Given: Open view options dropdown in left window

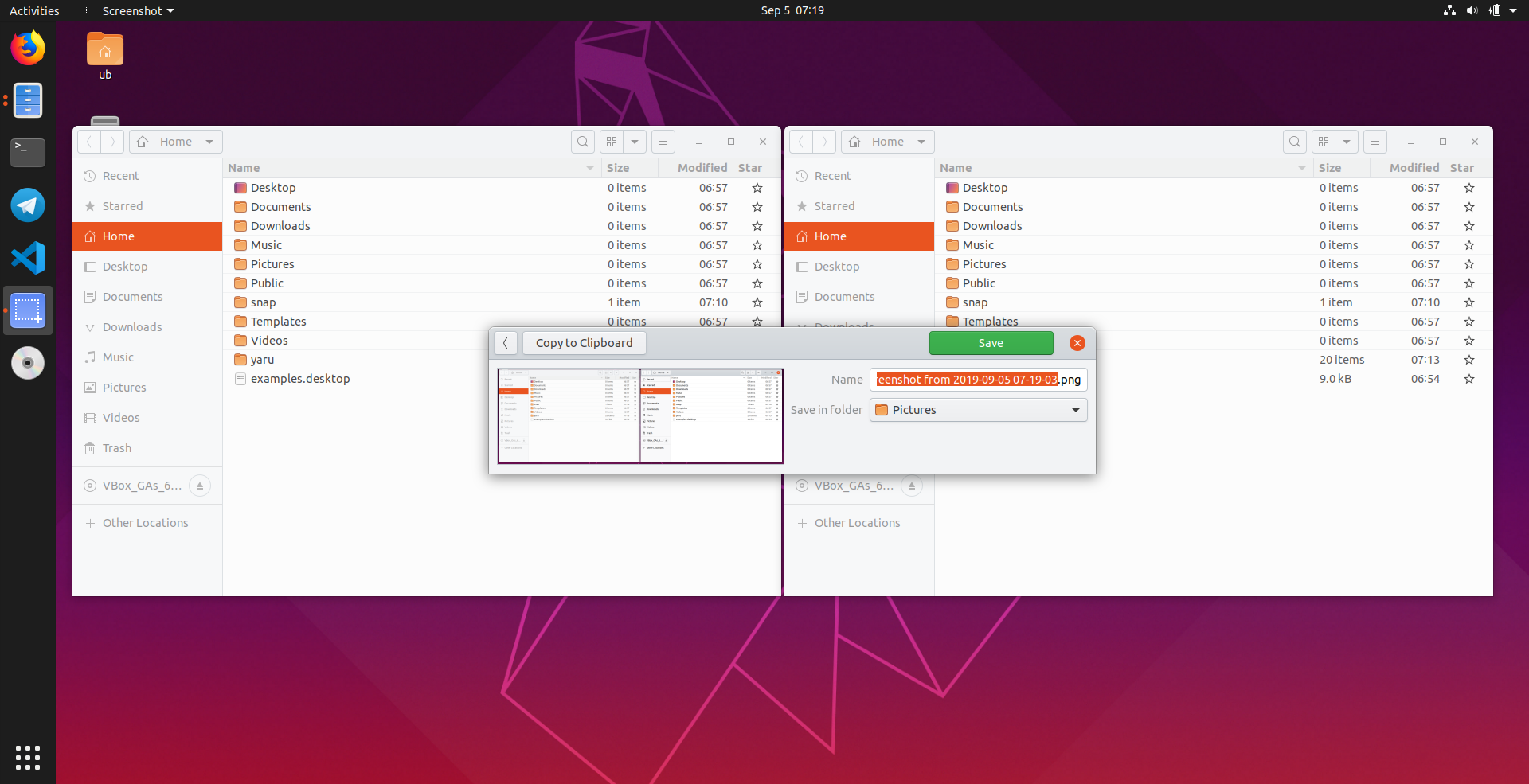Looking at the screenshot, I should tap(635, 142).
